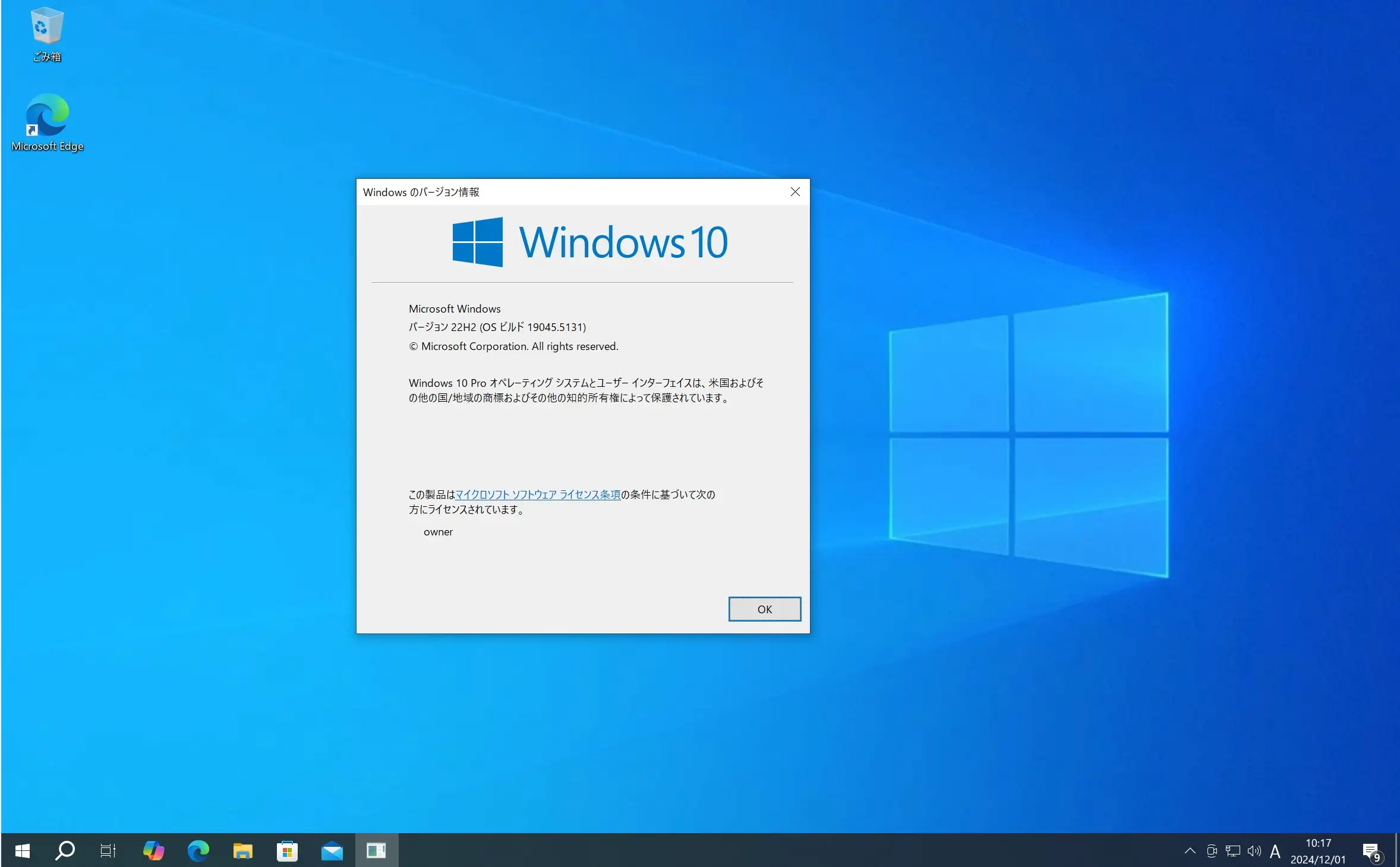Launch File Explorer from the taskbar
The height and width of the screenshot is (867, 1400).
(x=242, y=850)
